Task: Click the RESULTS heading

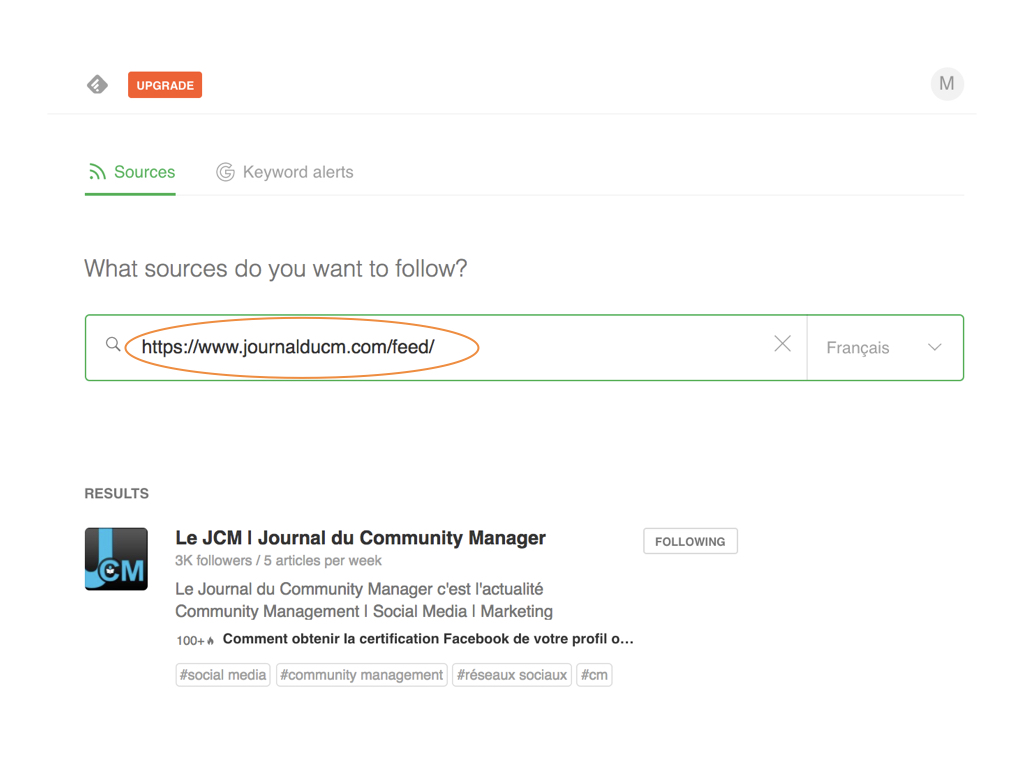Action: pos(117,494)
